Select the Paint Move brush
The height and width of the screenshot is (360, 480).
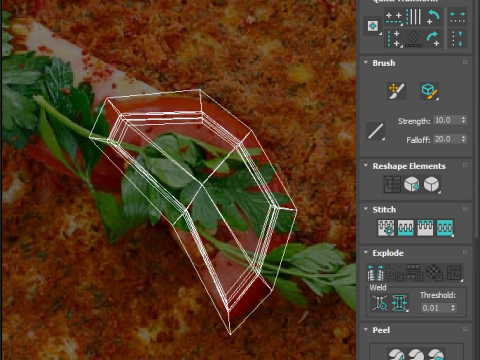click(397, 91)
